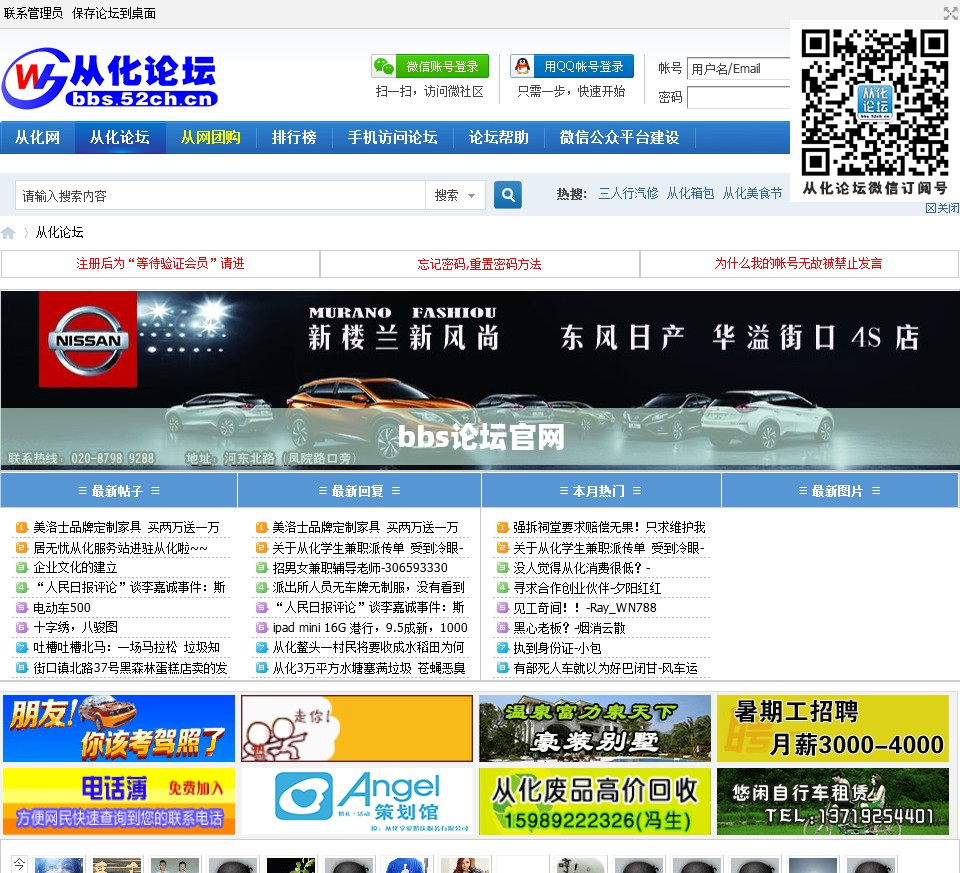Open 从网团购 navigation item
960x873 pixels.
point(211,137)
